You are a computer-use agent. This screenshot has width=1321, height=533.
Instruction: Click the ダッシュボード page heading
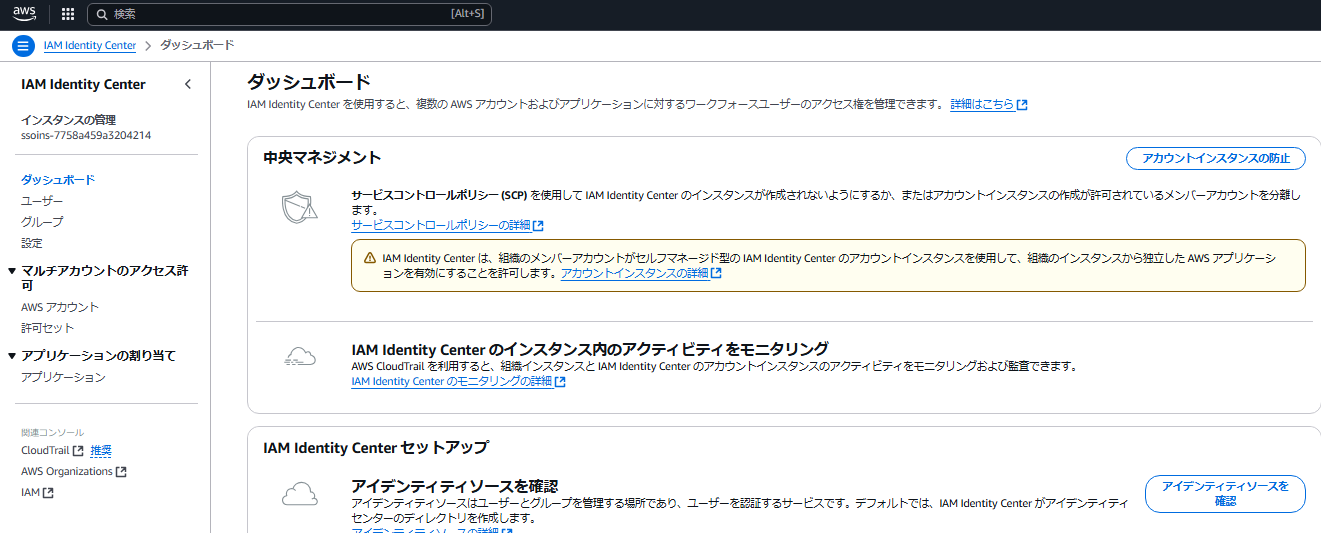tap(309, 82)
